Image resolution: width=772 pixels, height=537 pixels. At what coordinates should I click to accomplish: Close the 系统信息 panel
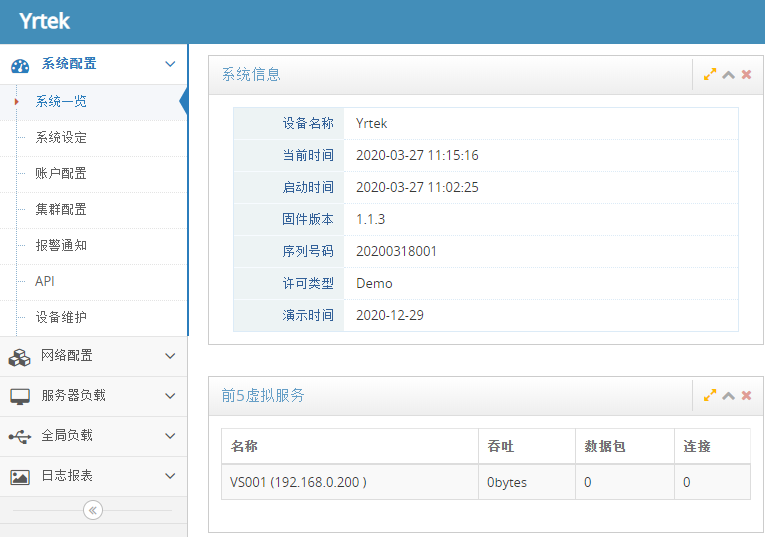[x=746, y=74]
